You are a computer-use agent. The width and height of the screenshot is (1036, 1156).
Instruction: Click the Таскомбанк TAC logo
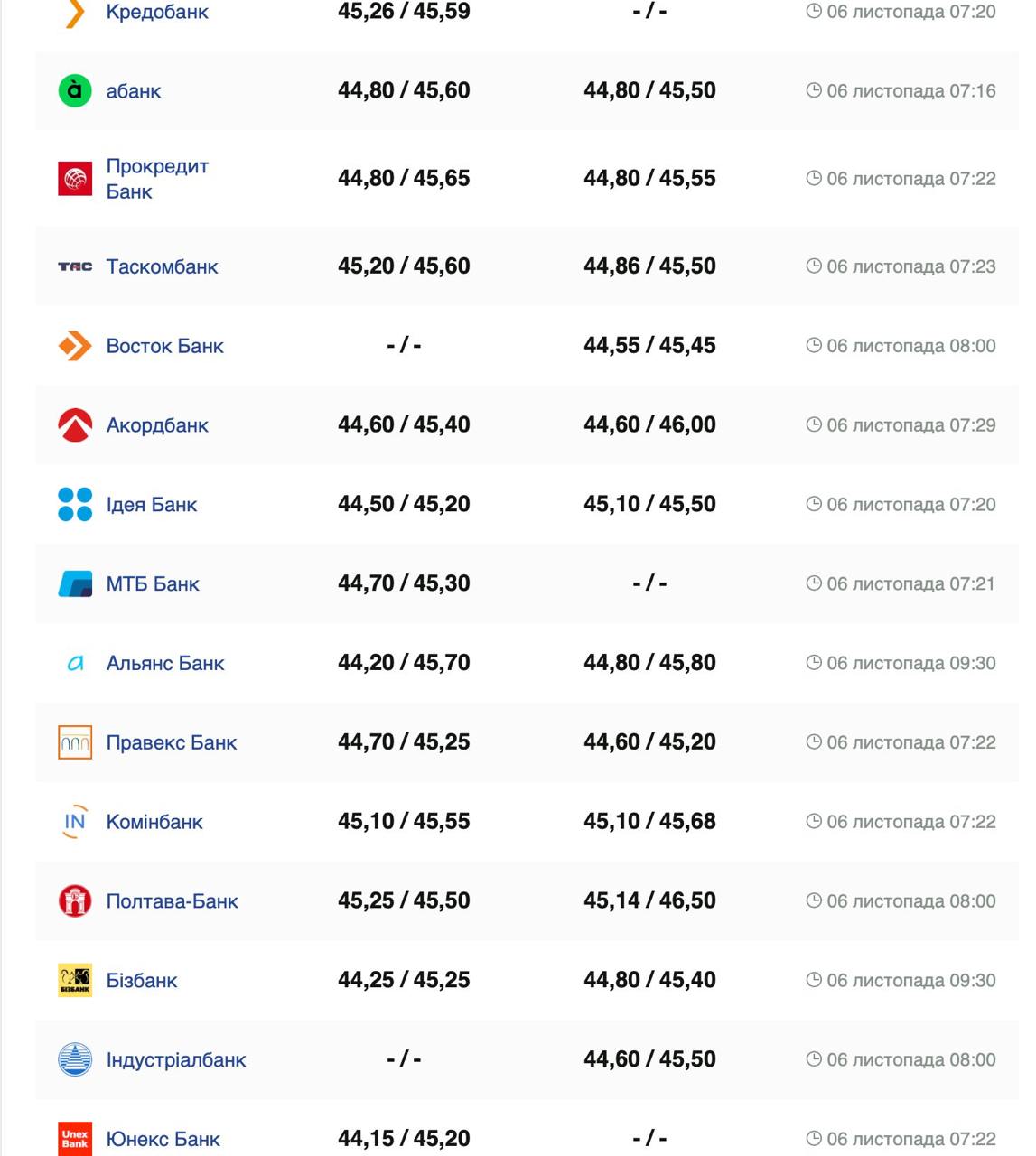tap(75, 266)
